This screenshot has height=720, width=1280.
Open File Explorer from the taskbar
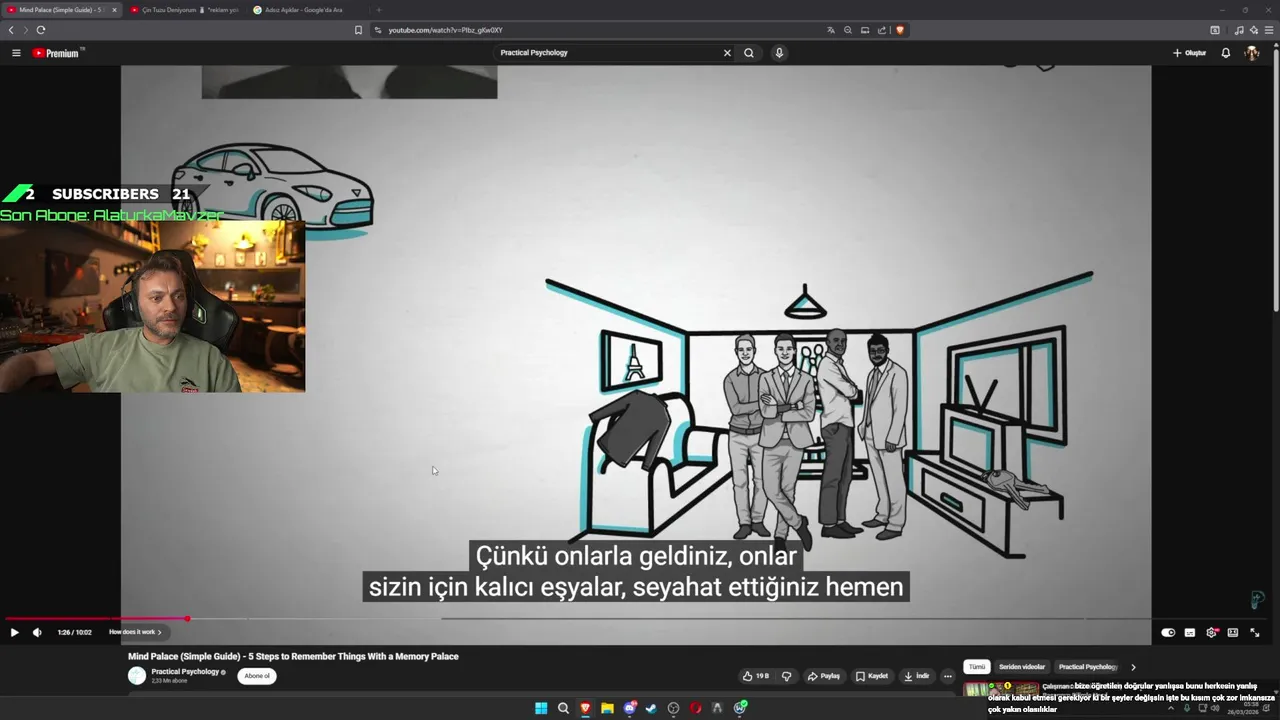pos(607,708)
